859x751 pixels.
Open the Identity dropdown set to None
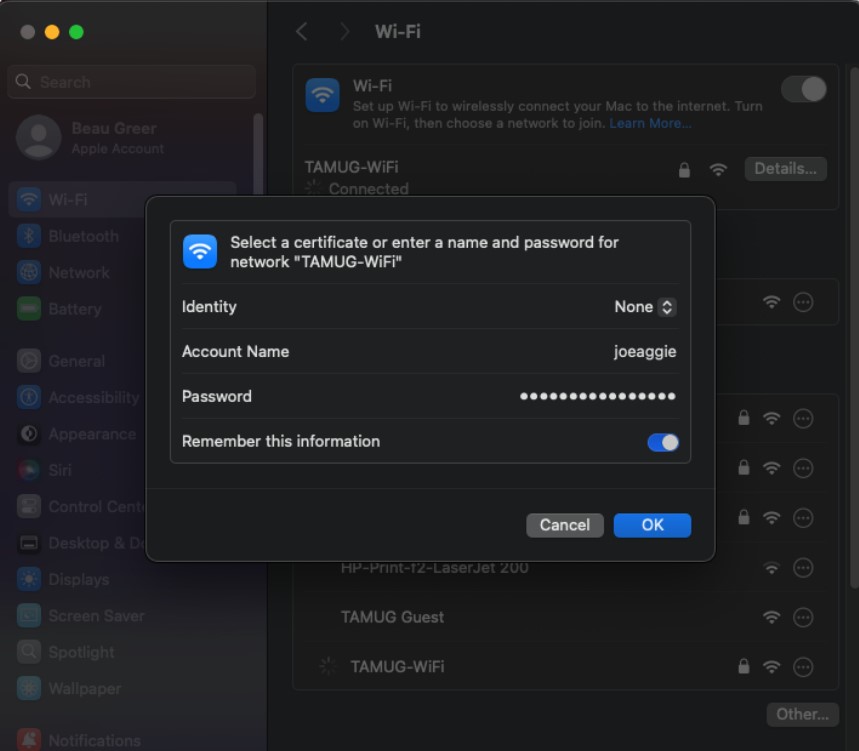point(645,307)
